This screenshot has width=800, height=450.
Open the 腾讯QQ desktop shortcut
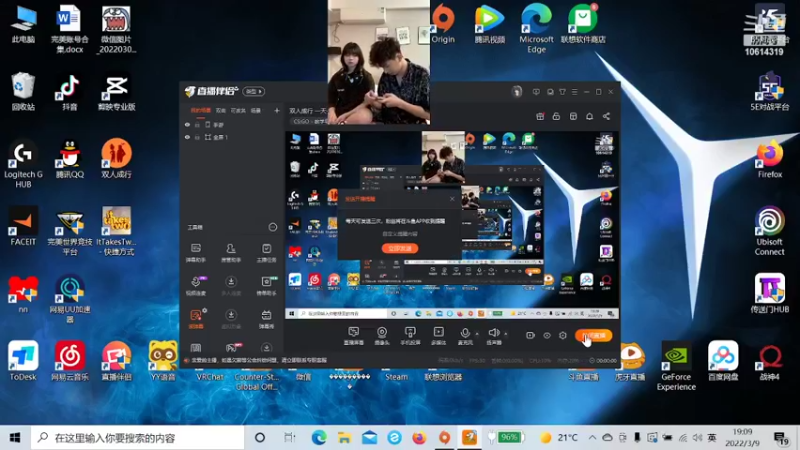(69, 159)
